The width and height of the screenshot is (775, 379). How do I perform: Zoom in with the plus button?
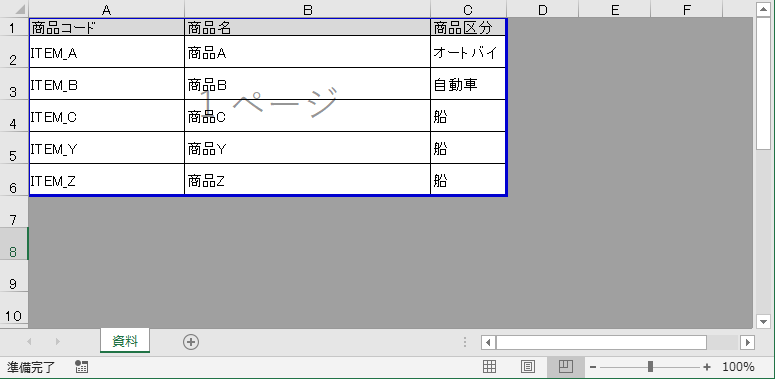pos(707,367)
